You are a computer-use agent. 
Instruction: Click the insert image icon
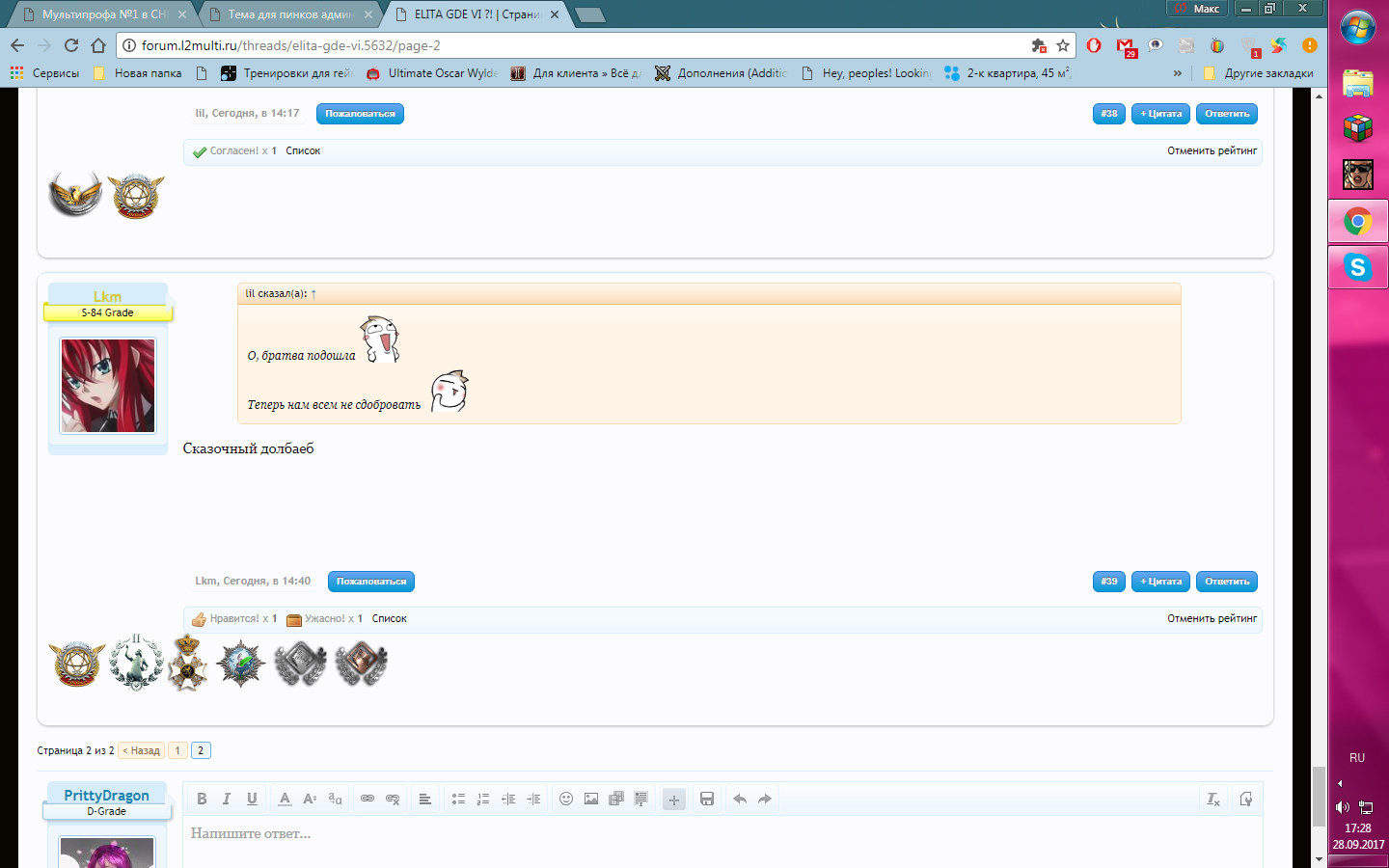591,799
